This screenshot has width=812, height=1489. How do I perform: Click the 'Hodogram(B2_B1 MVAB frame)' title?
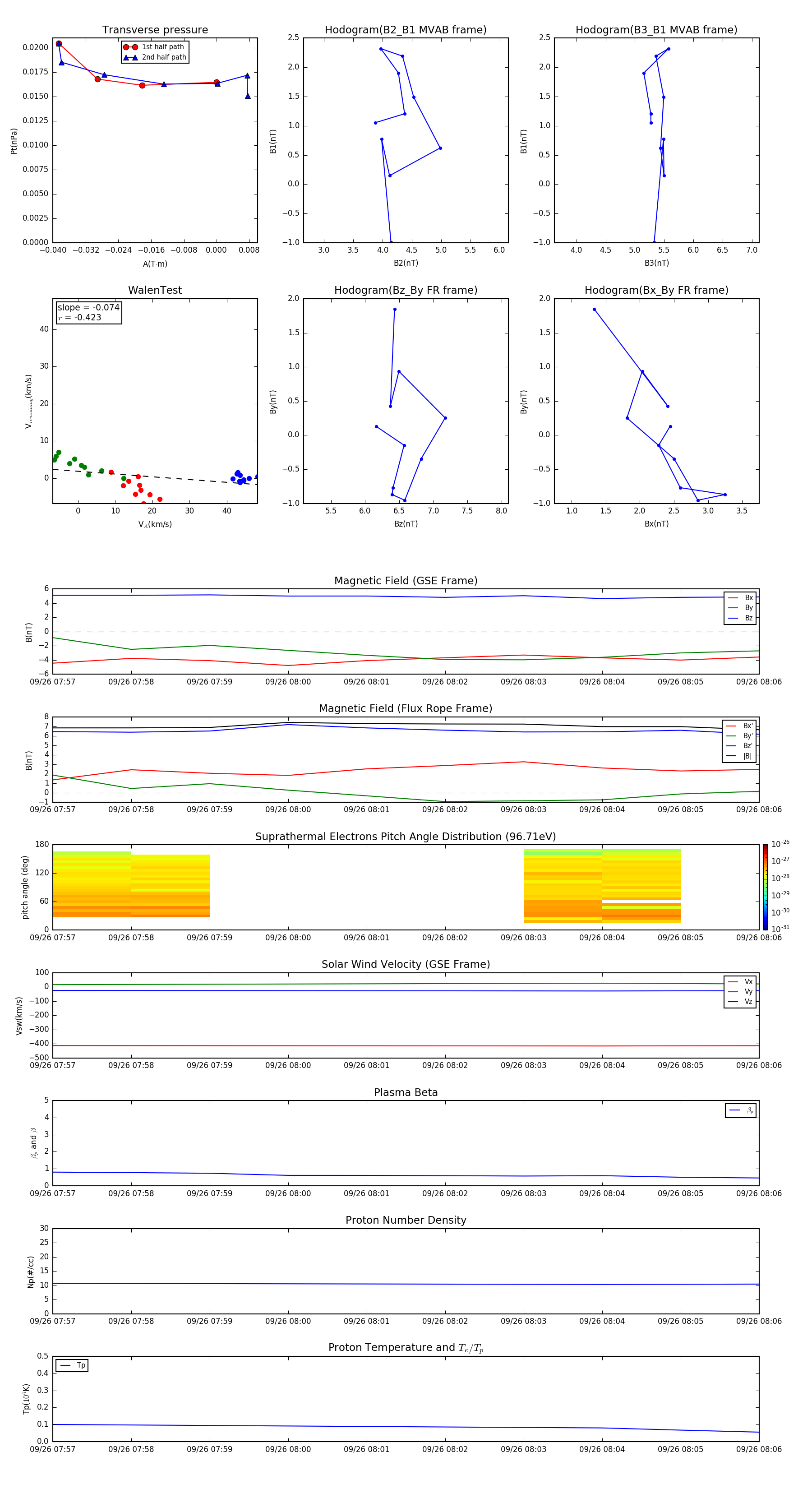[406, 29]
